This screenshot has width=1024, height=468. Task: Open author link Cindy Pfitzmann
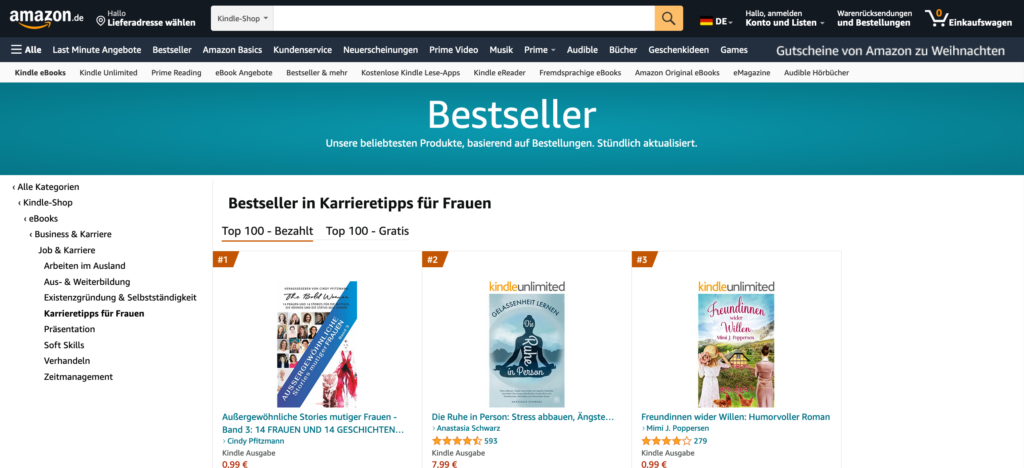click(255, 441)
